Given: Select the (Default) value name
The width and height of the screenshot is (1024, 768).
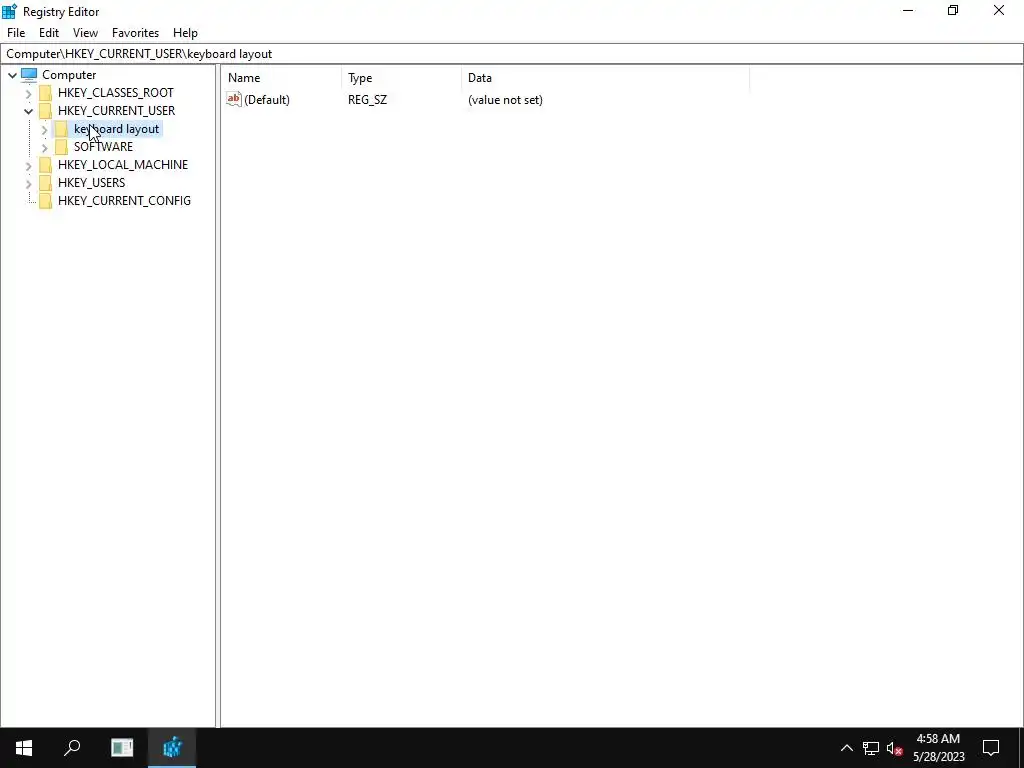Looking at the screenshot, I should [x=266, y=100].
